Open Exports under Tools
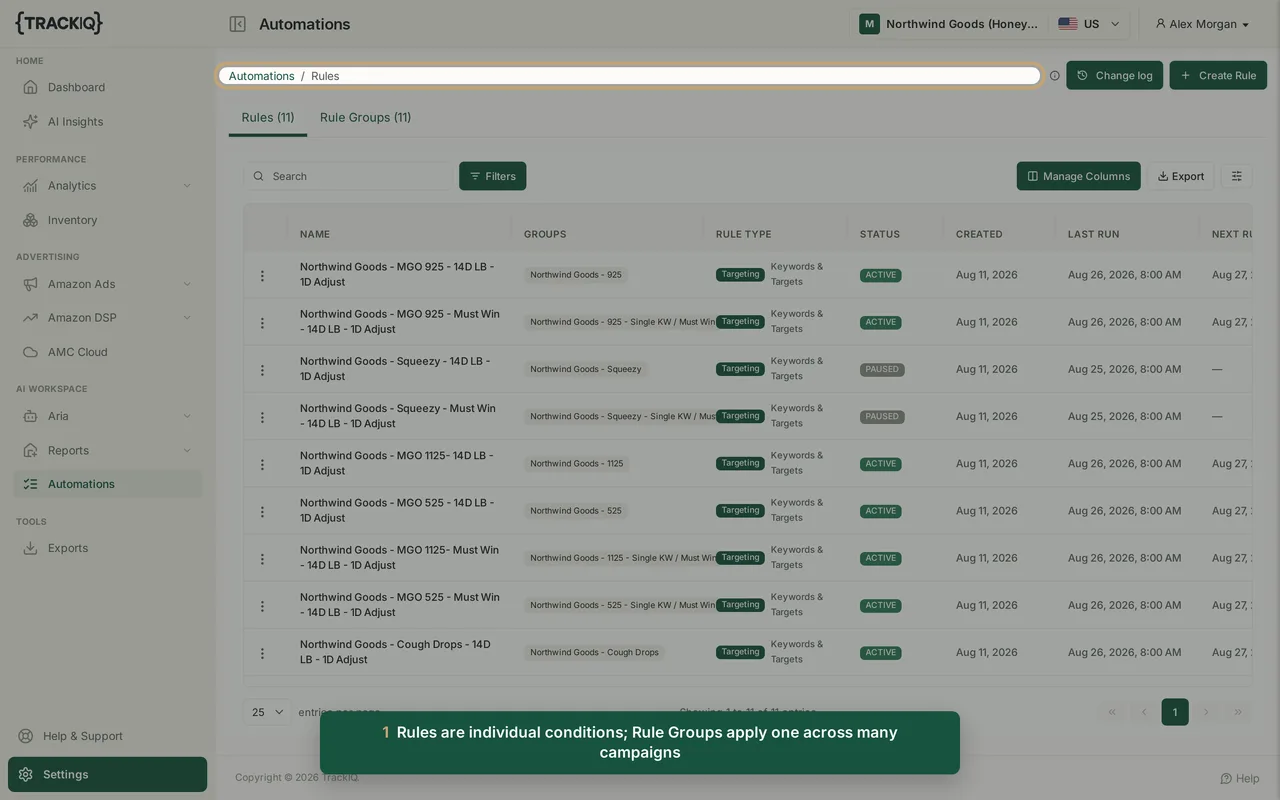The width and height of the screenshot is (1280, 800). pos(108,548)
